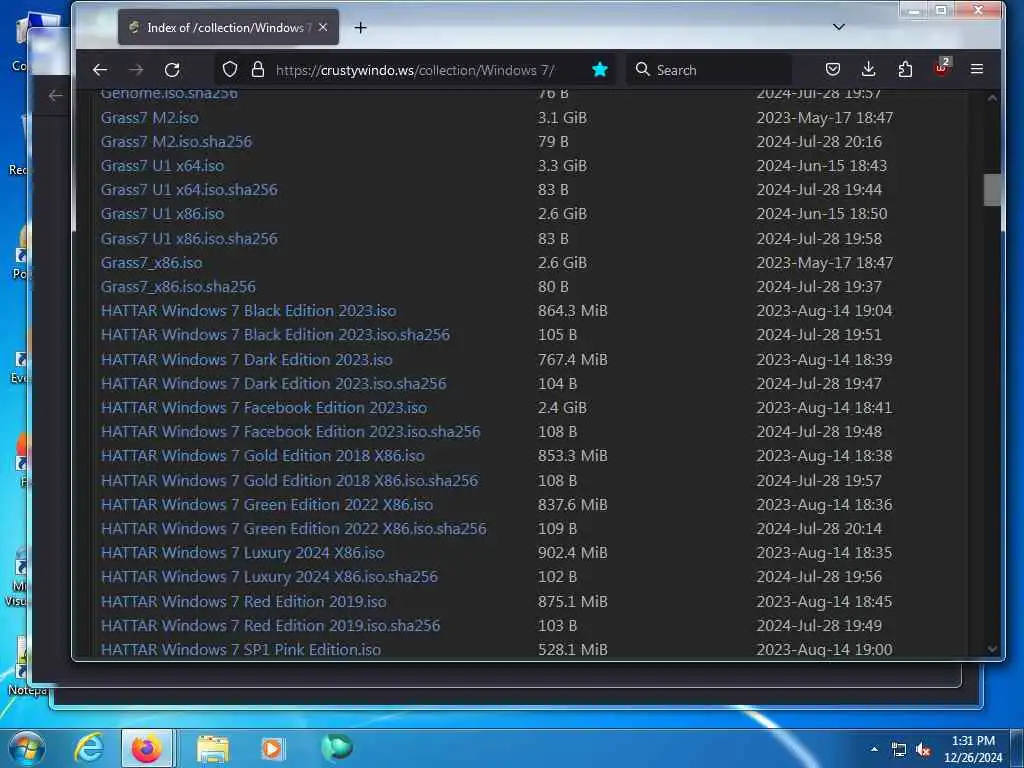The image size is (1024, 768).
Task: Show hidden system tray icons
Action: coord(874,749)
